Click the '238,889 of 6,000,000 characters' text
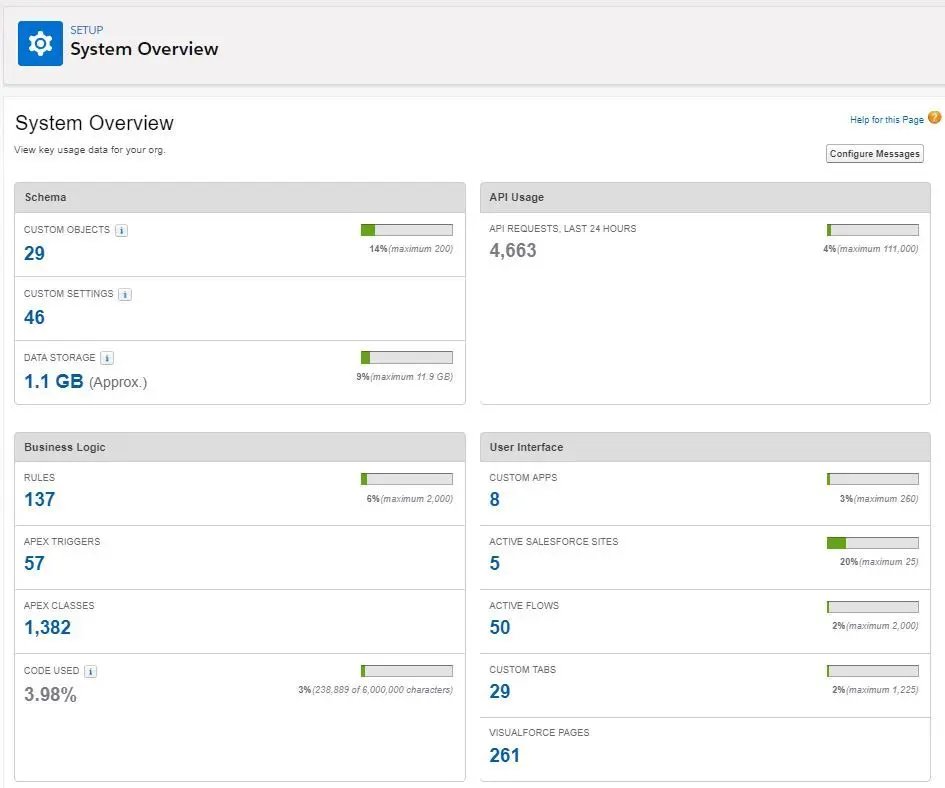This screenshot has width=945, height=788. tap(383, 690)
